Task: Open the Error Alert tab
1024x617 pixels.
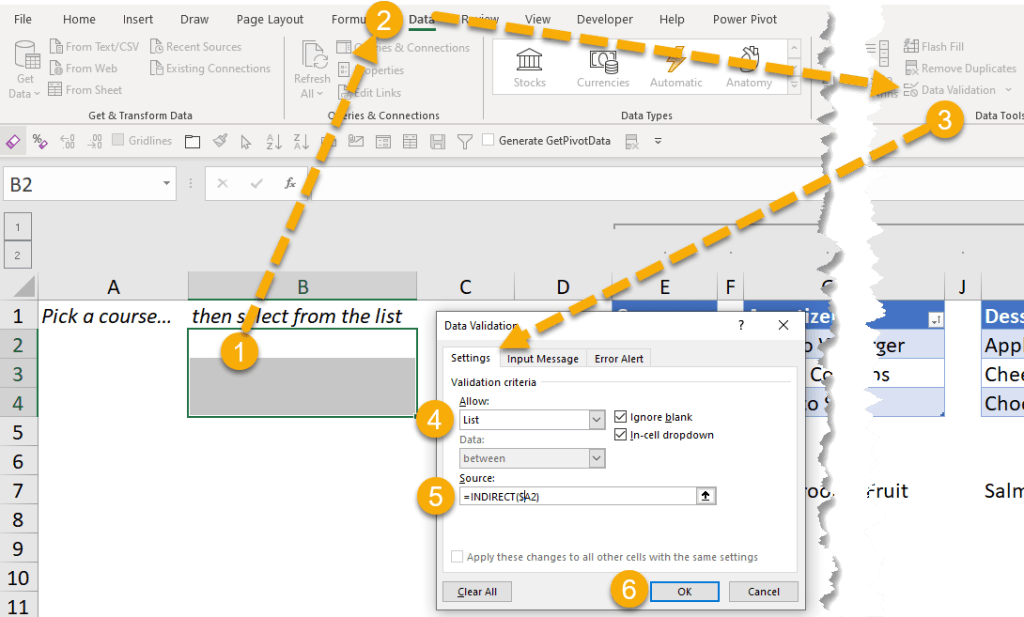Action: tap(619, 359)
